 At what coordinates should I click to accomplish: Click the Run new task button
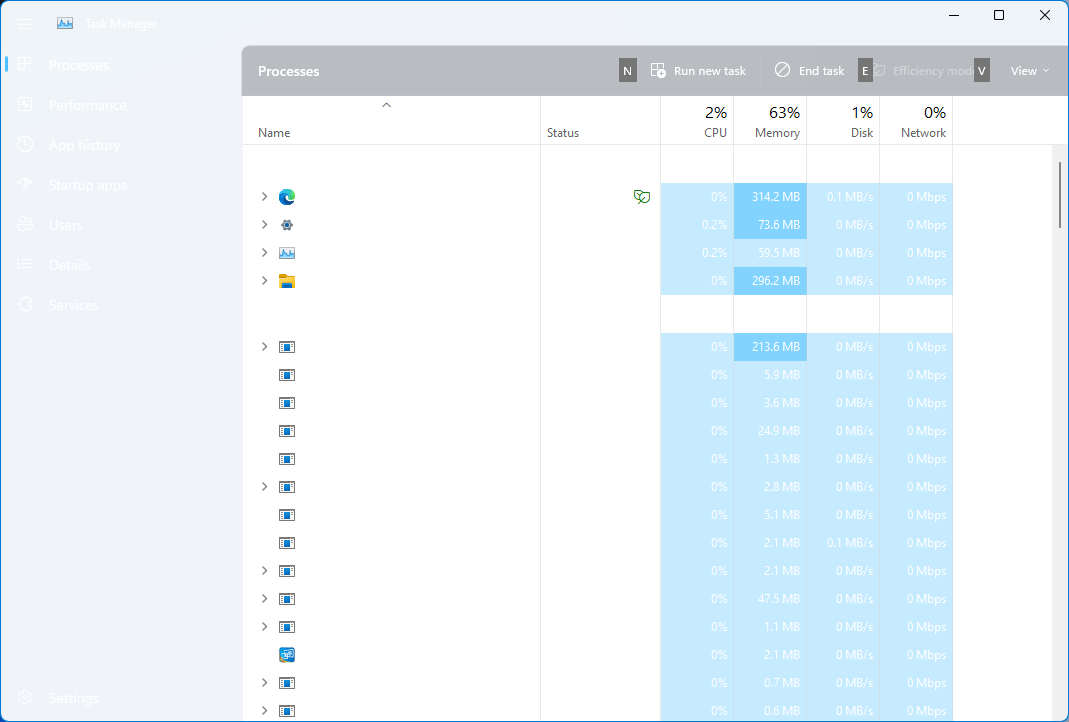click(698, 71)
